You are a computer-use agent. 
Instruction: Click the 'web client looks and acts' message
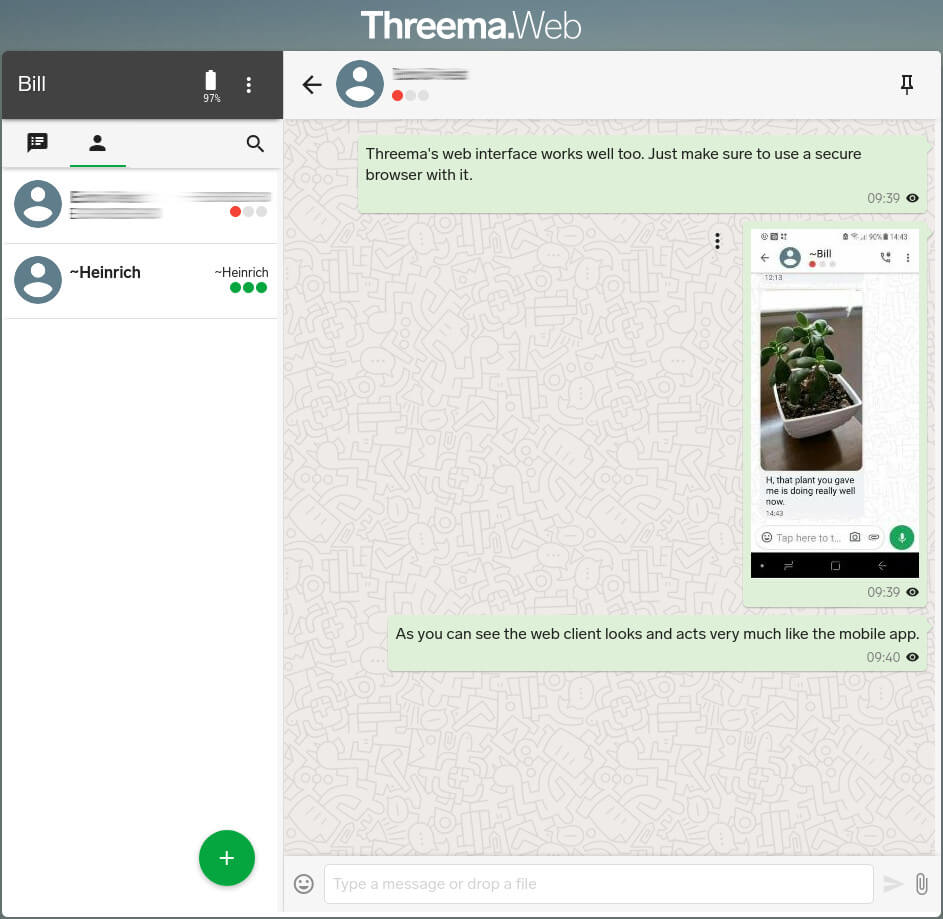[657, 643]
